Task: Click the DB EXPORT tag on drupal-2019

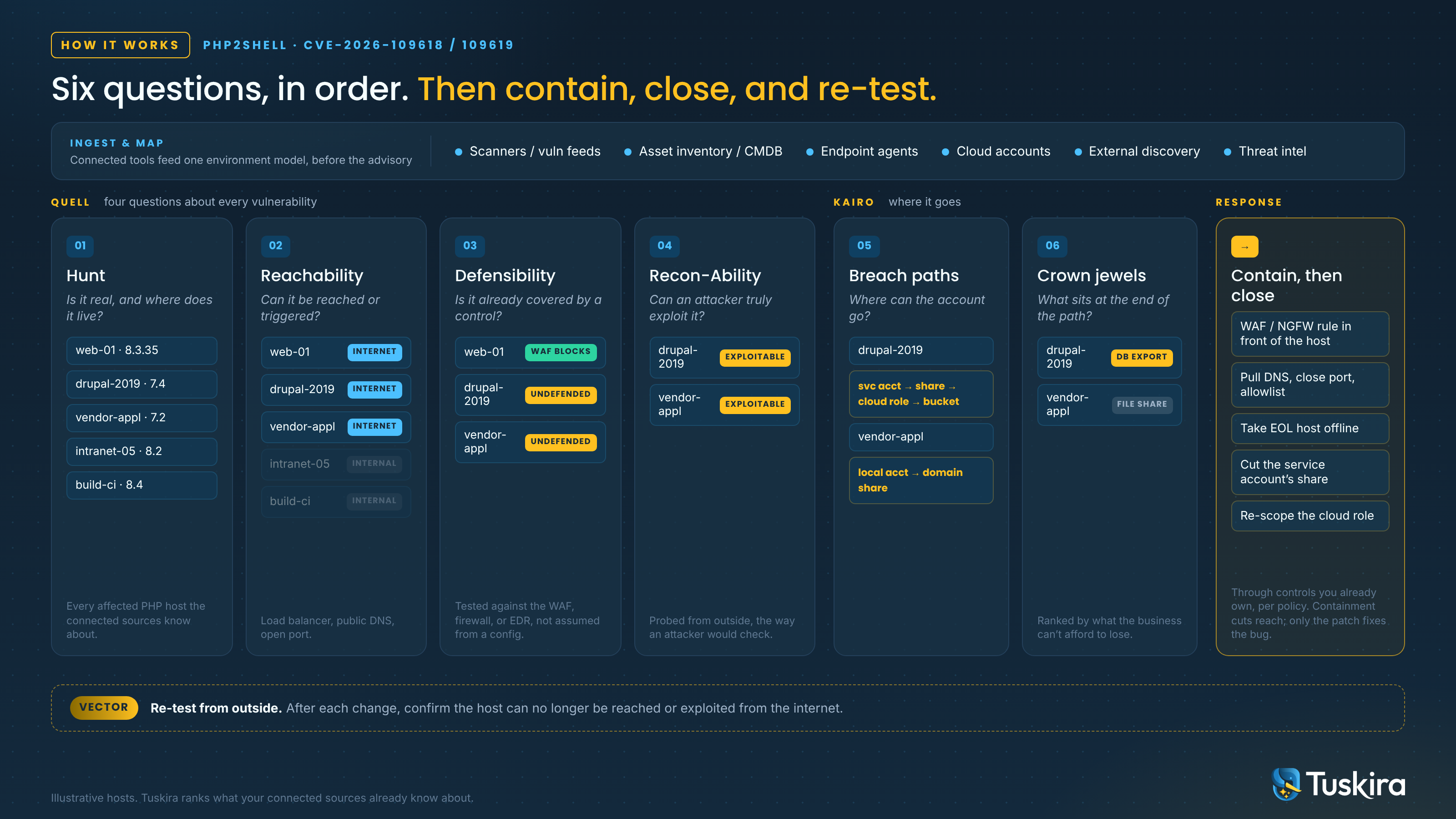Action: [x=1141, y=357]
